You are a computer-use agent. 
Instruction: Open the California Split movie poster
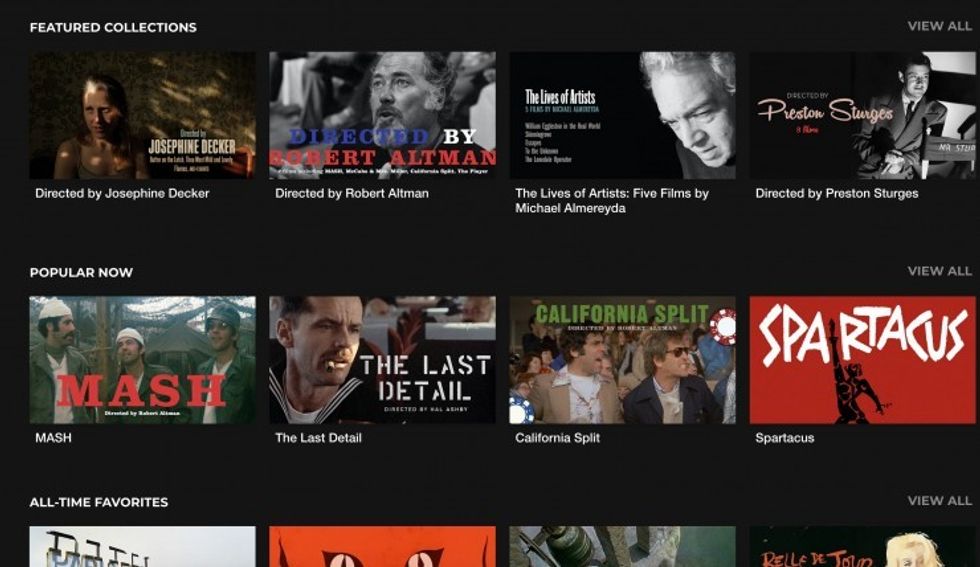622,360
